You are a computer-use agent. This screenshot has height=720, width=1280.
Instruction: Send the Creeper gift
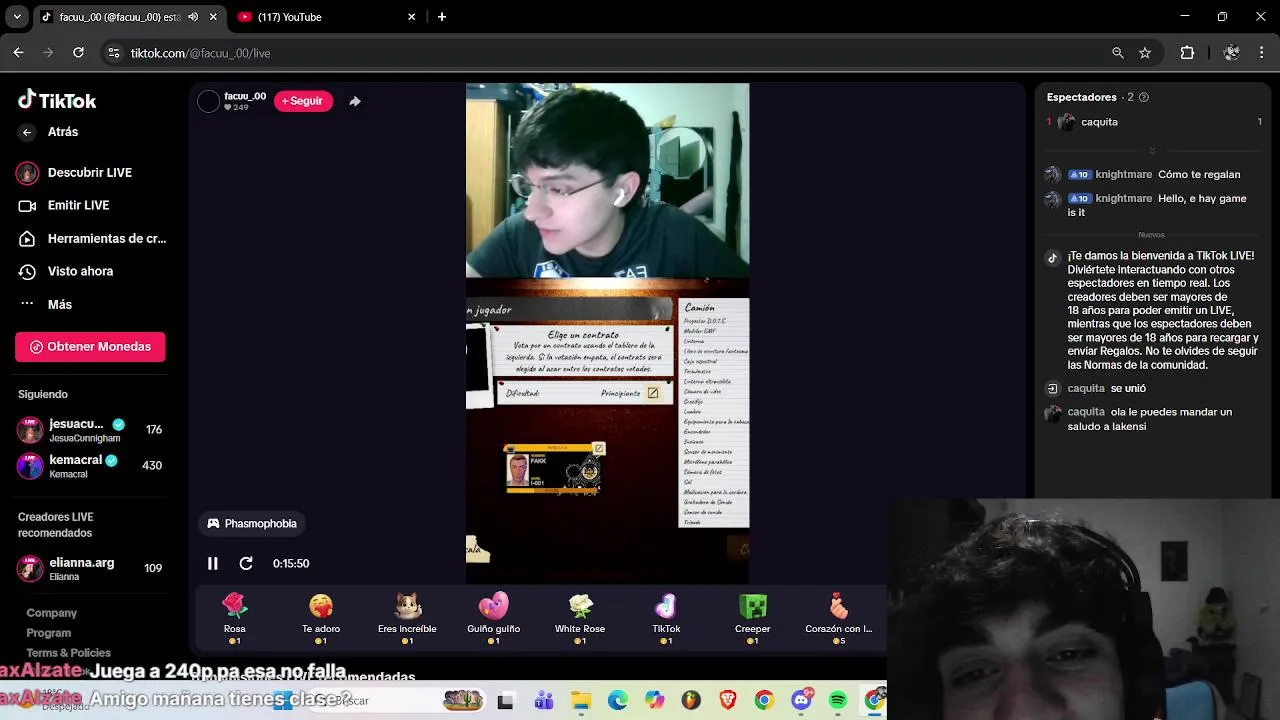752,618
